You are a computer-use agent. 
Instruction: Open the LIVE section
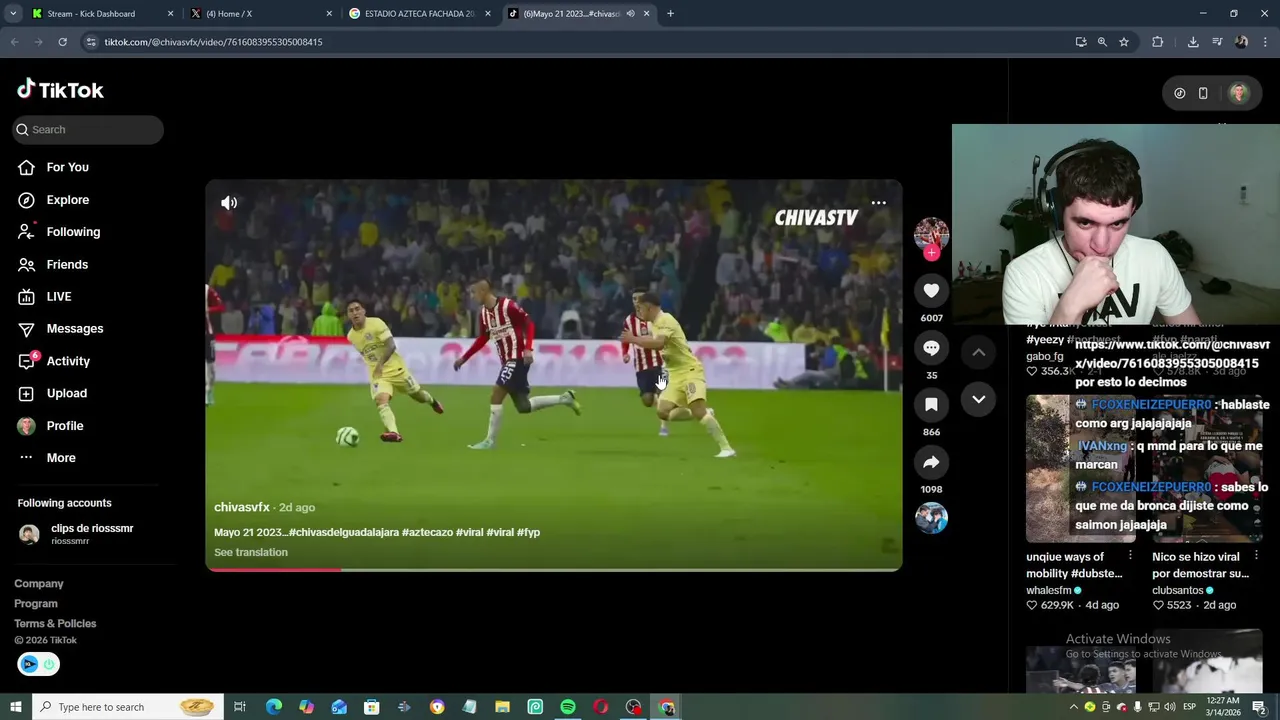tap(59, 296)
